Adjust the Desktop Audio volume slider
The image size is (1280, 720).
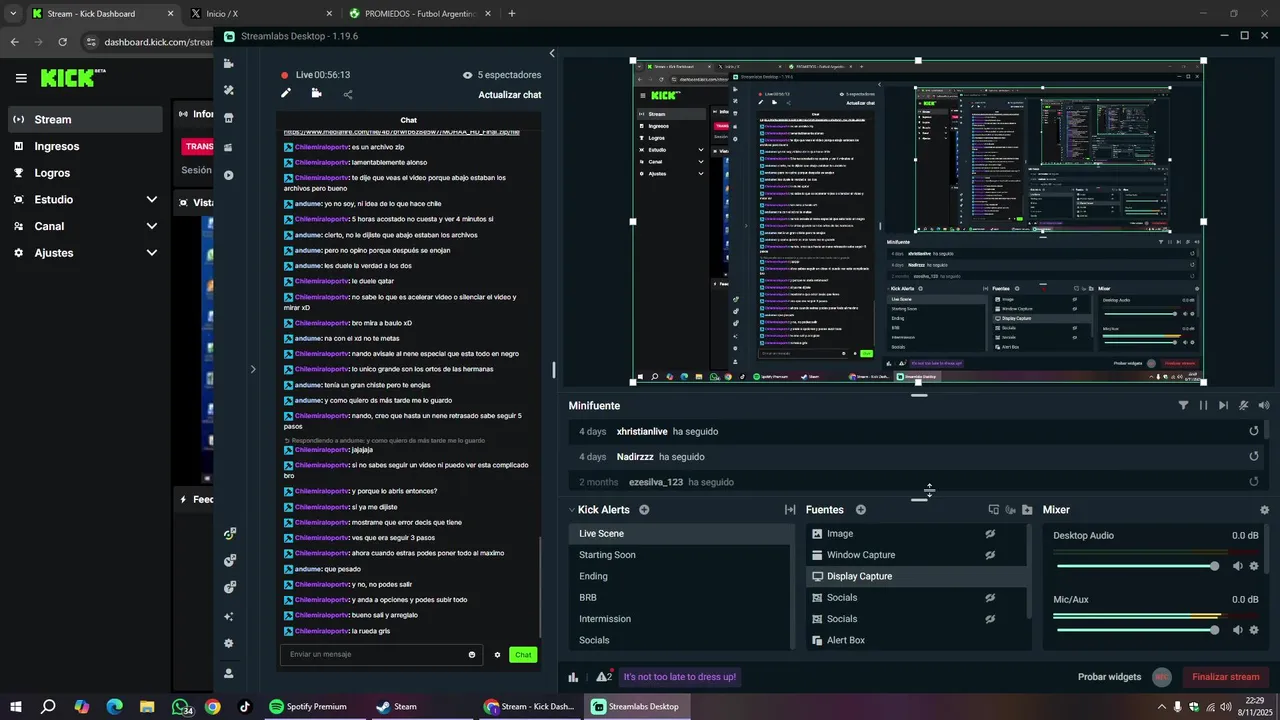pyautogui.click(x=1137, y=566)
